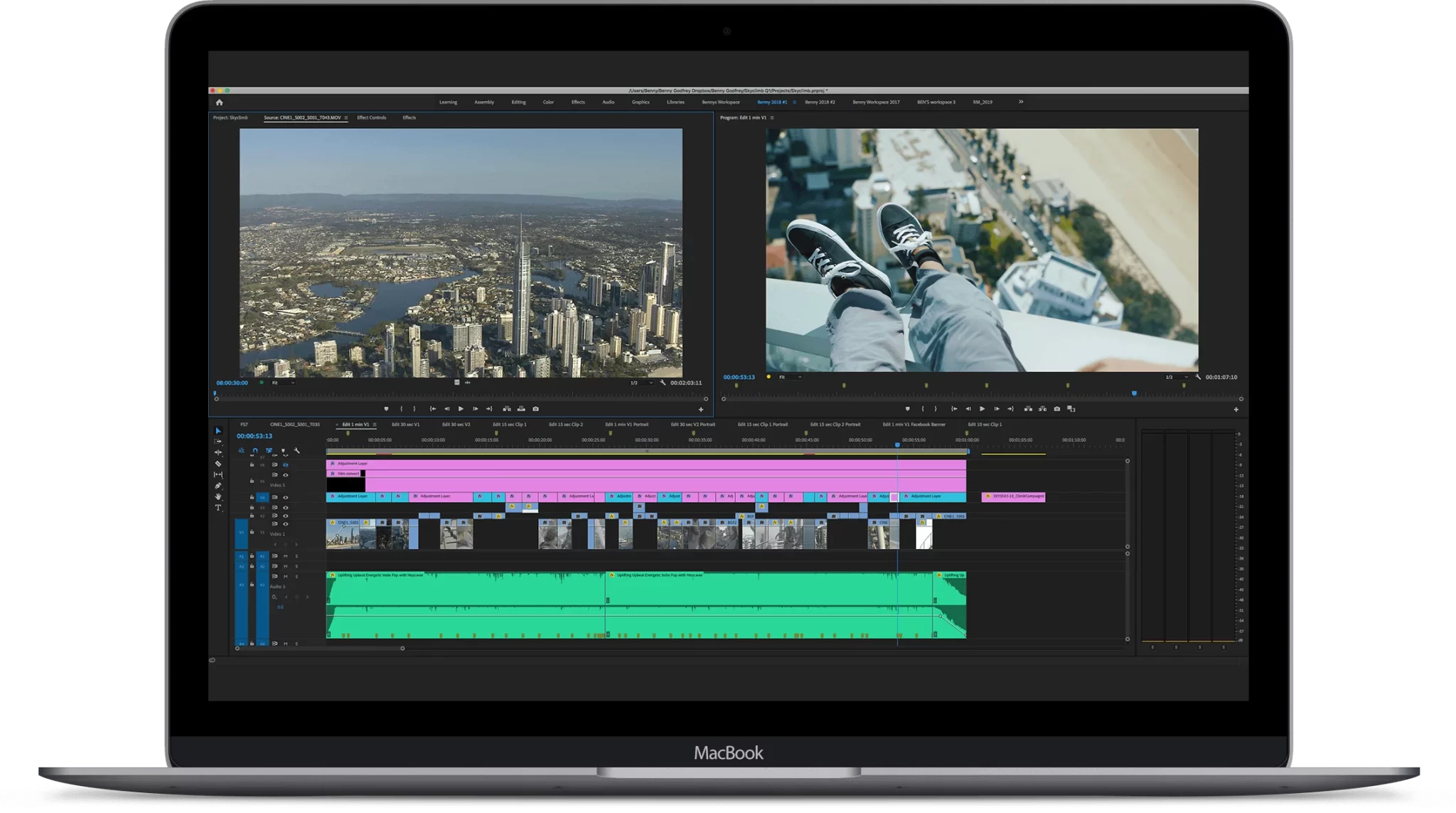Add marker in Source monitor transport bar

(386, 409)
